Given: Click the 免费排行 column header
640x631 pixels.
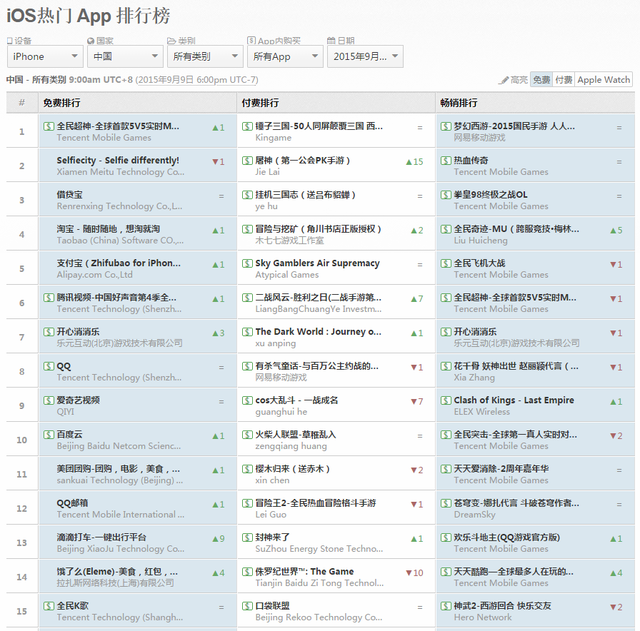Looking at the screenshot, I should coord(62,103).
